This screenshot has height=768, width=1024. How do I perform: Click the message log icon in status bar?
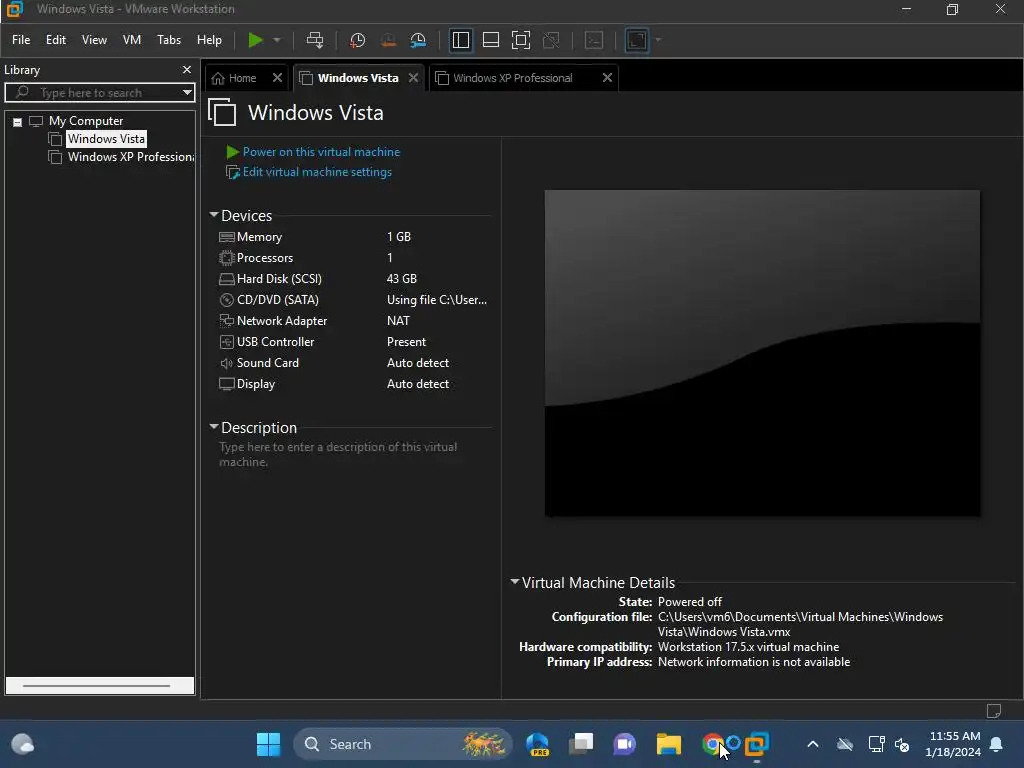pos(993,711)
